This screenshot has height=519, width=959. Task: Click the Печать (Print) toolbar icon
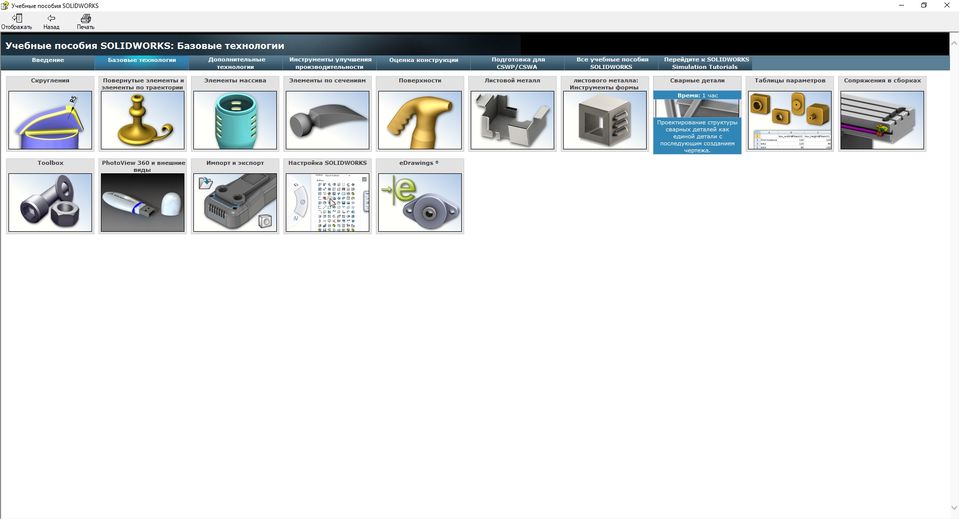tap(85, 18)
